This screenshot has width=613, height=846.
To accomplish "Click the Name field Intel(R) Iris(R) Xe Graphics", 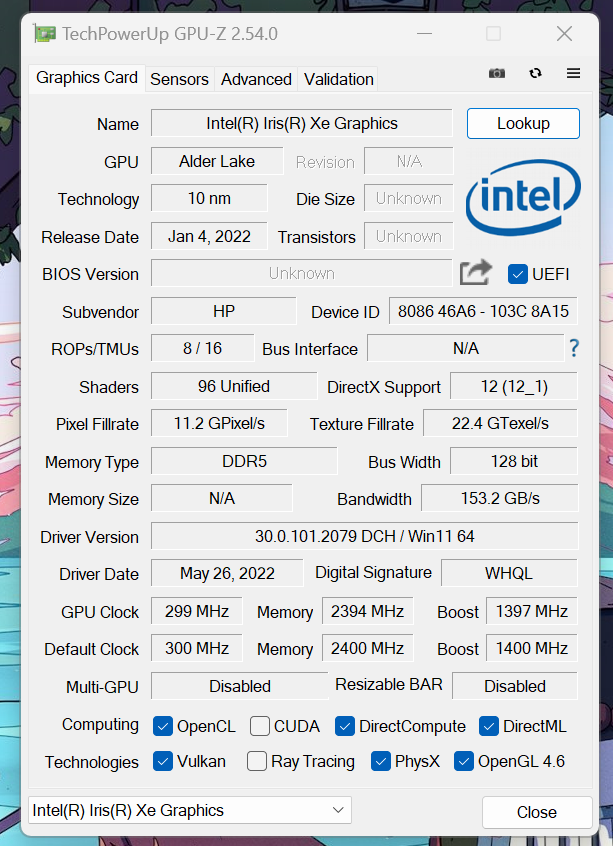I will (302, 124).
